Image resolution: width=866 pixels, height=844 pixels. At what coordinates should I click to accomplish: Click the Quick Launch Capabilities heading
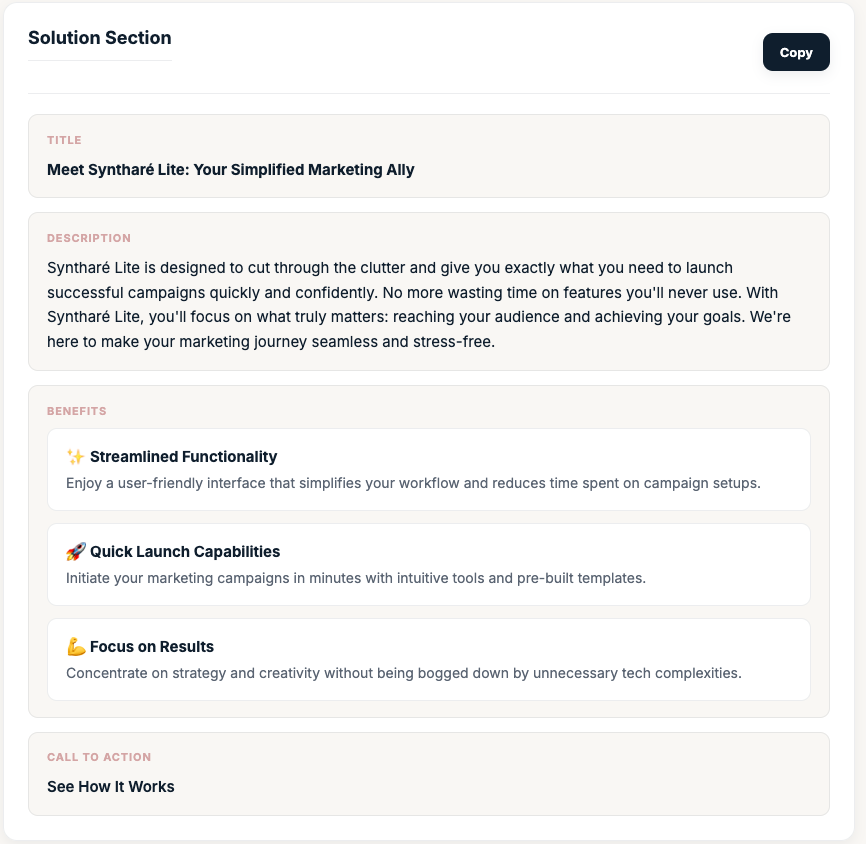(185, 551)
